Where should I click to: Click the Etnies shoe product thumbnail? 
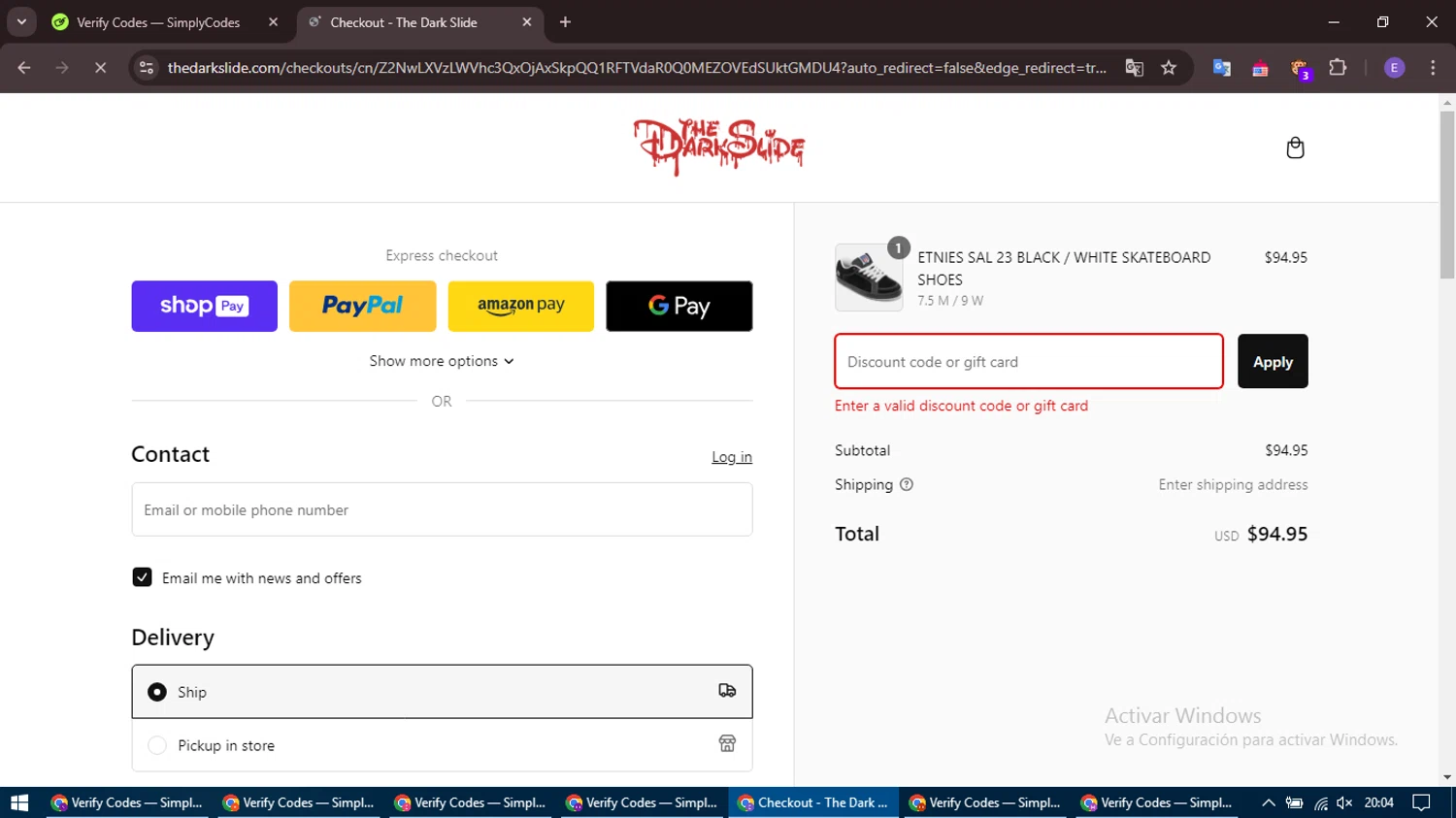pos(868,278)
